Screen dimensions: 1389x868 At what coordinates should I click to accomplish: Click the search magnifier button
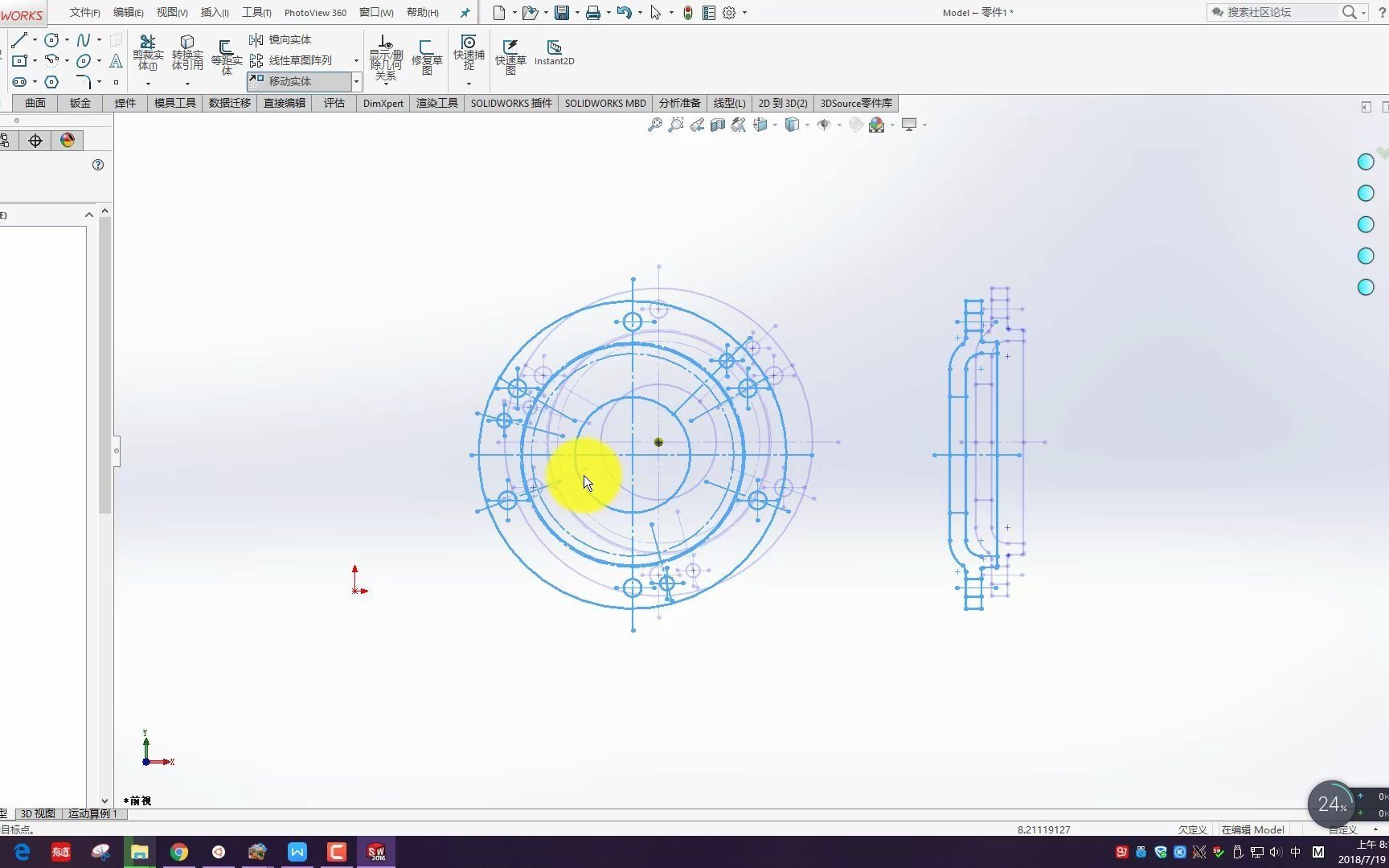coord(1350,12)
